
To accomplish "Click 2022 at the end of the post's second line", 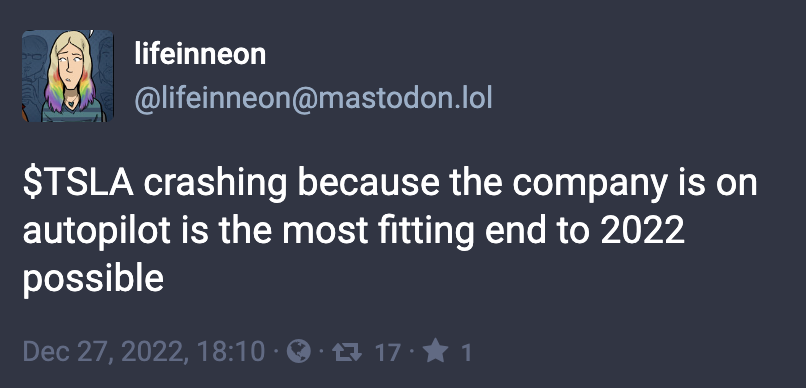I will (642, 232).
